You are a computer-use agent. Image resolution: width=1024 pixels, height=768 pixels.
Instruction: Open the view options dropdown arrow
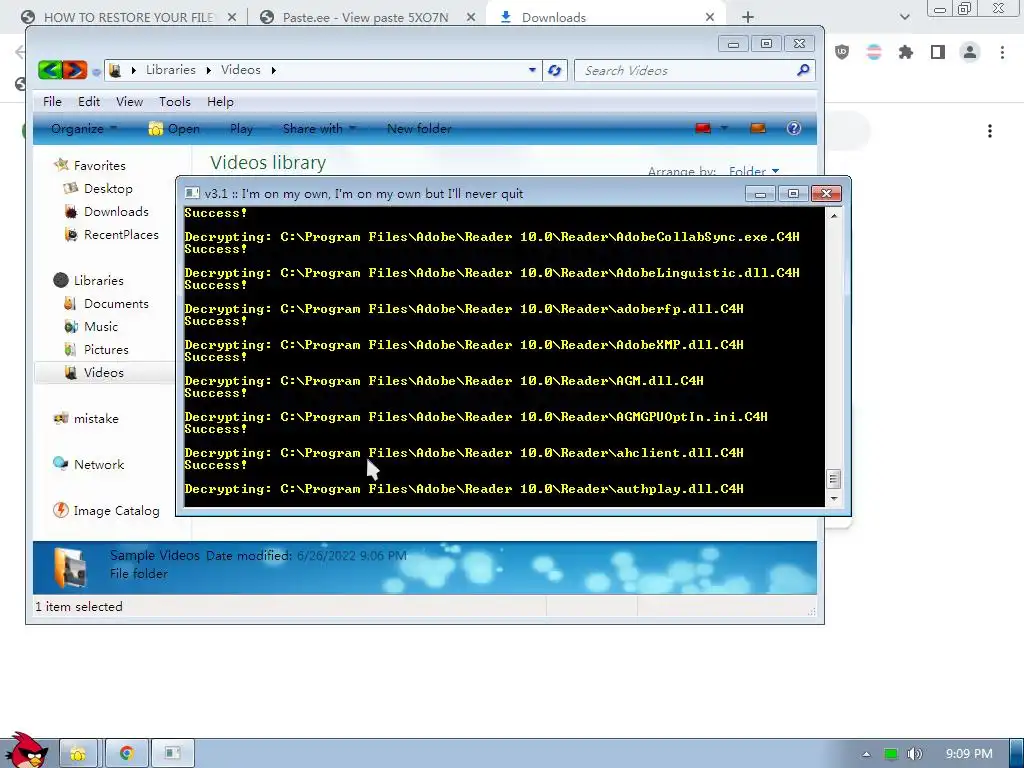[724, 128]
